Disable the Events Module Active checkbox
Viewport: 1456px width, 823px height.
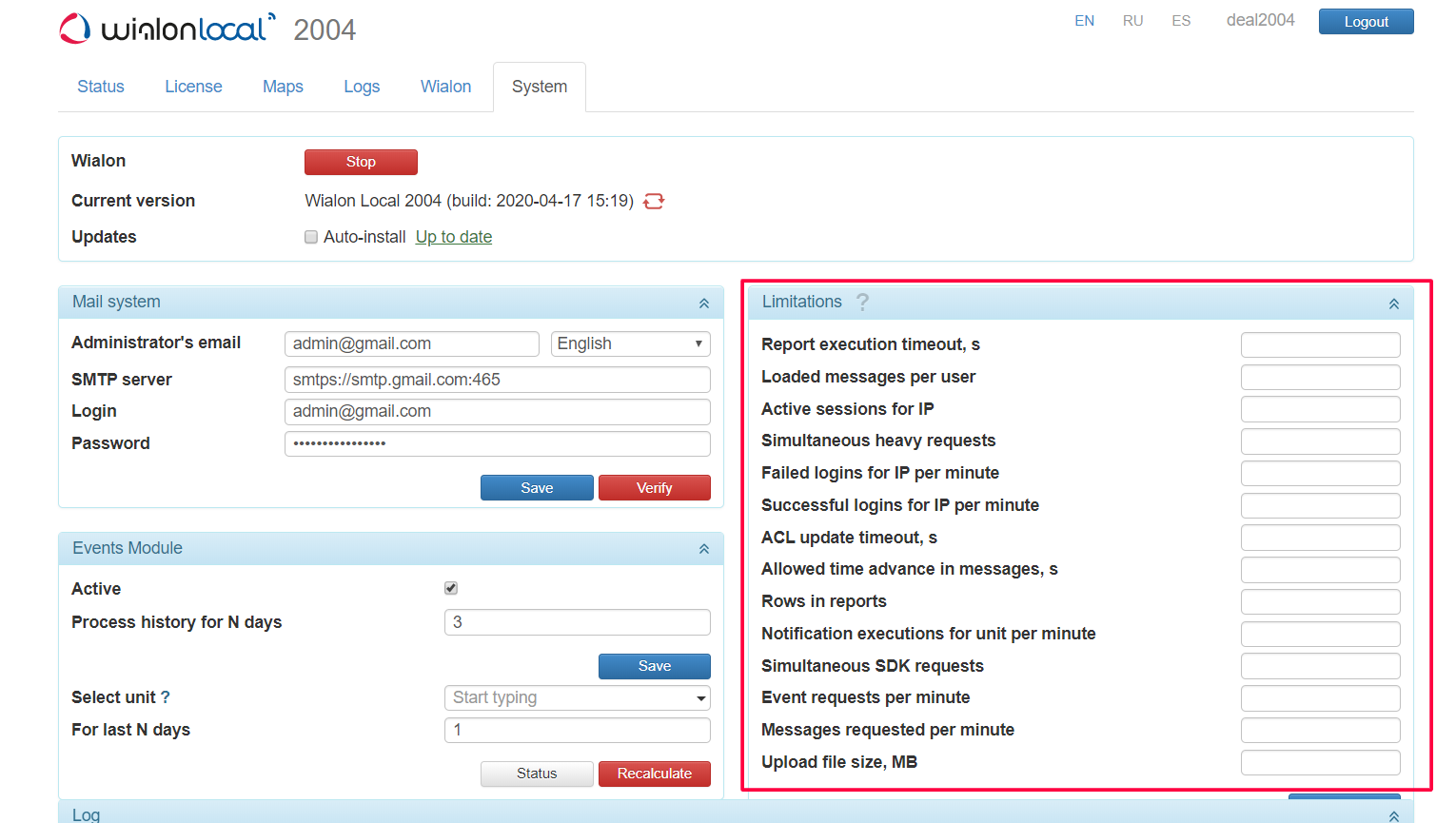[x=450, y=588]
